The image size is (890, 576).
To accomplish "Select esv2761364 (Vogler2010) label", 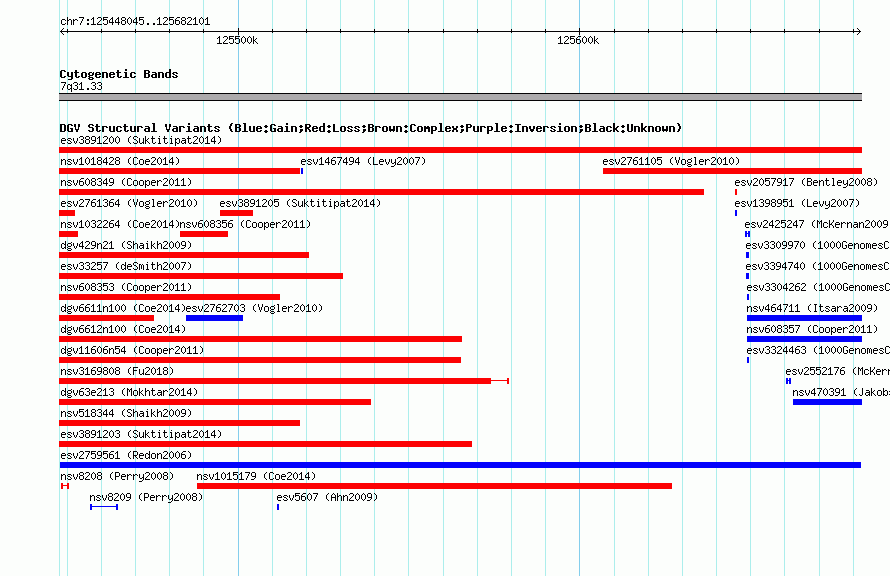I will click(x=129, y=203).
